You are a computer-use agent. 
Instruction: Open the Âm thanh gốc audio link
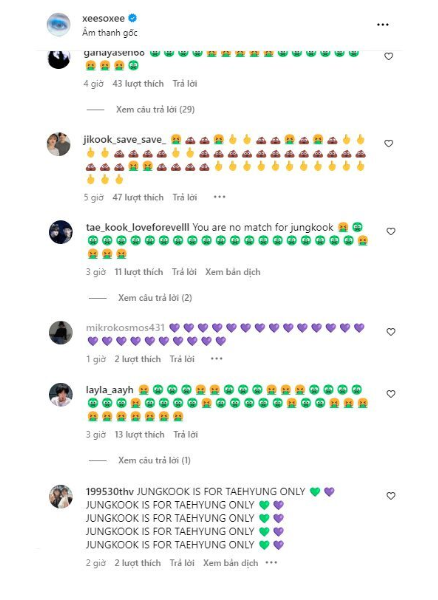tap(110, 33)
